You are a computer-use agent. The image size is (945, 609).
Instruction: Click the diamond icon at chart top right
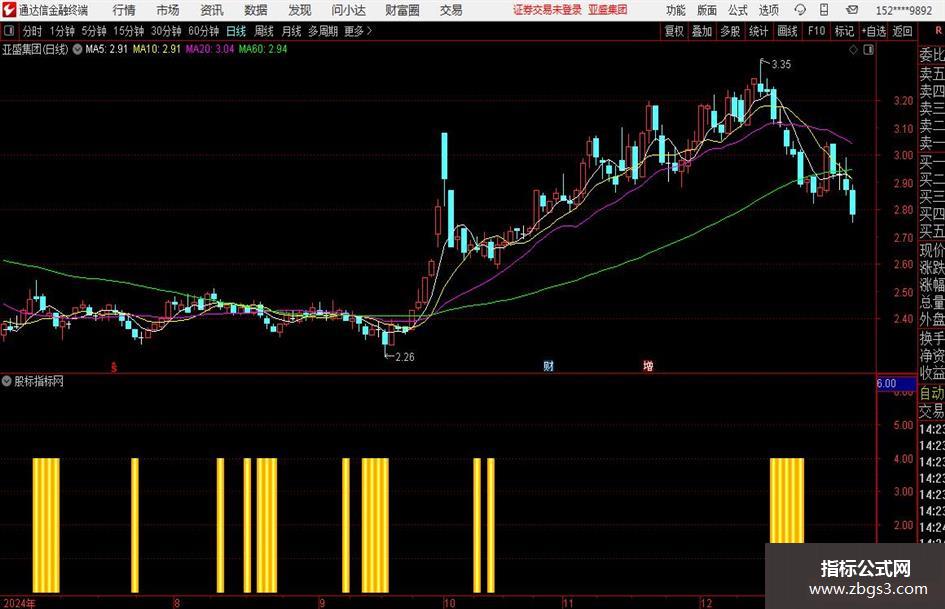click(x=853, y=50)
